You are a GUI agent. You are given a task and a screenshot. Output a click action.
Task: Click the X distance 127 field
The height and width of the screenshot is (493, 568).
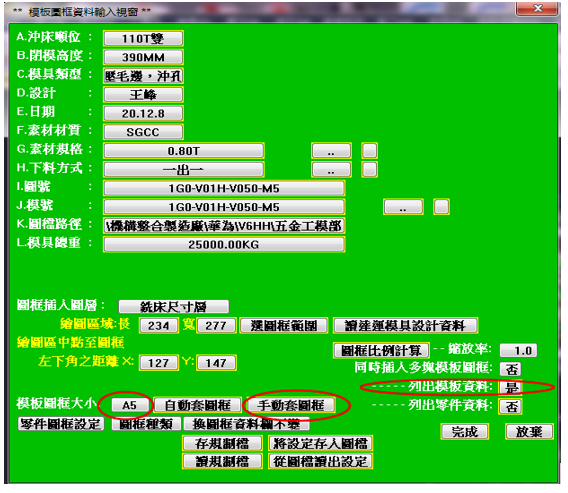click(x=159, y=363)
